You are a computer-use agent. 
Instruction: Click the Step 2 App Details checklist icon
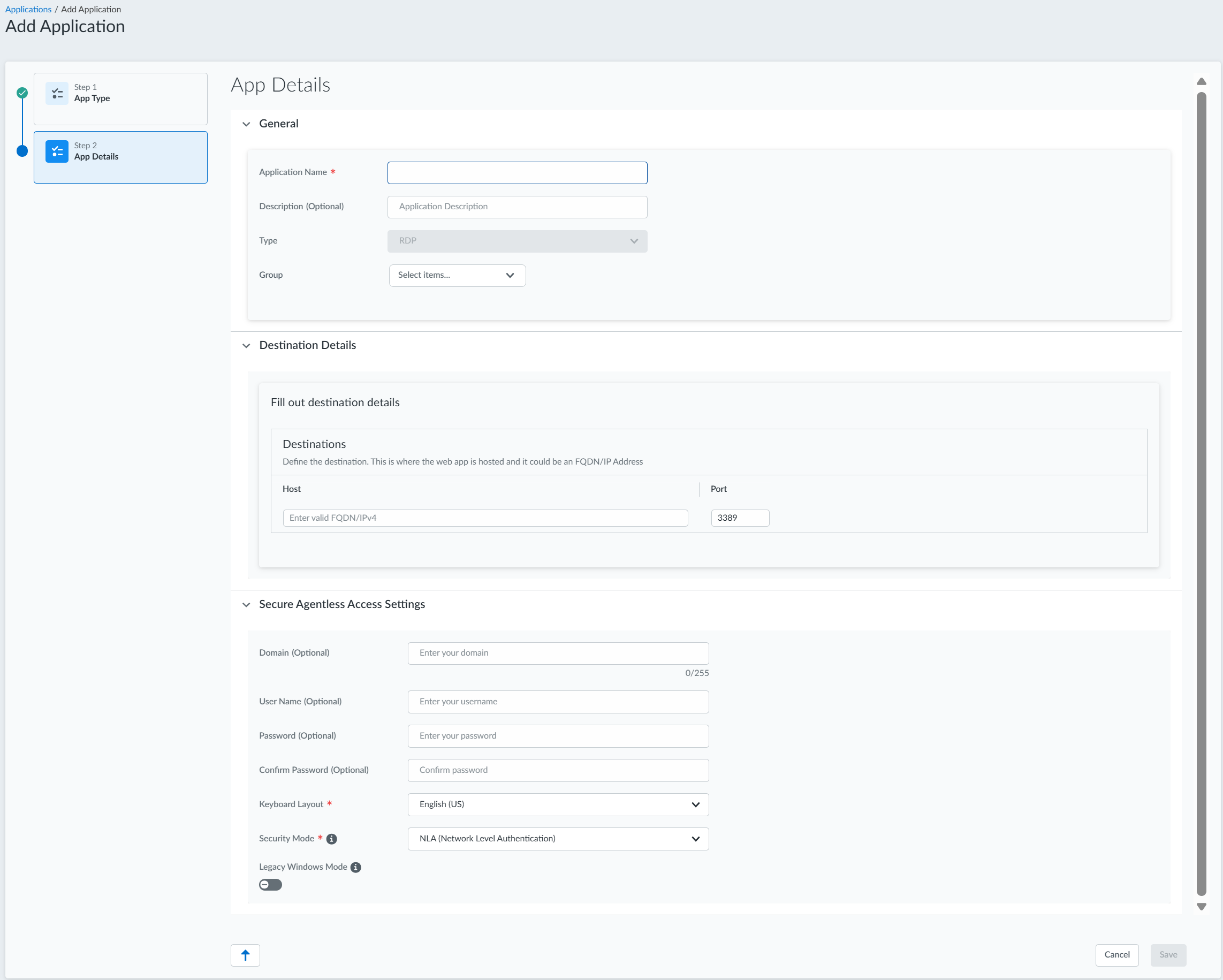(57, 151)
